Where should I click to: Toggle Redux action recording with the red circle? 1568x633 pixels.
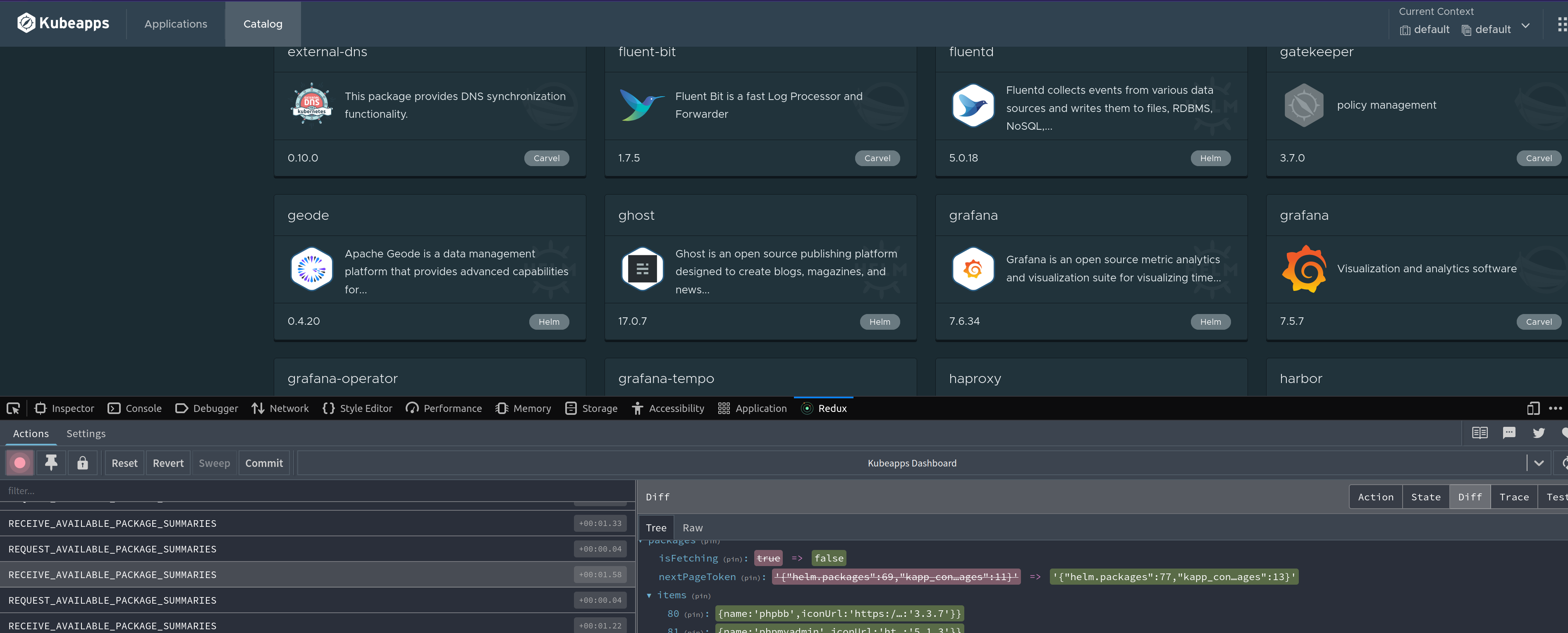pos(19,463)
